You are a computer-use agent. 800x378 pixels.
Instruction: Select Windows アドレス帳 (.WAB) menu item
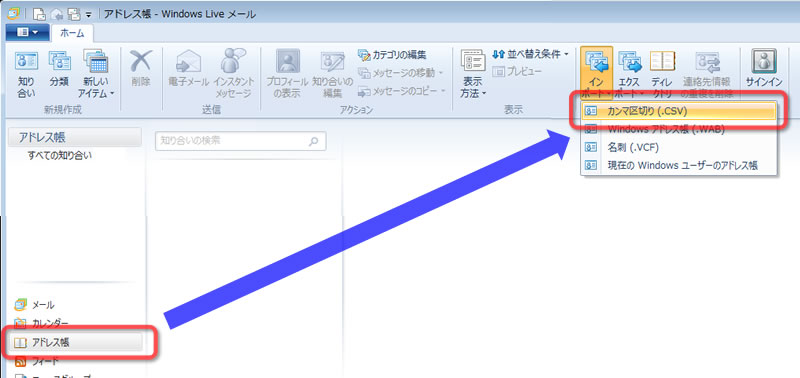(679, 129)
